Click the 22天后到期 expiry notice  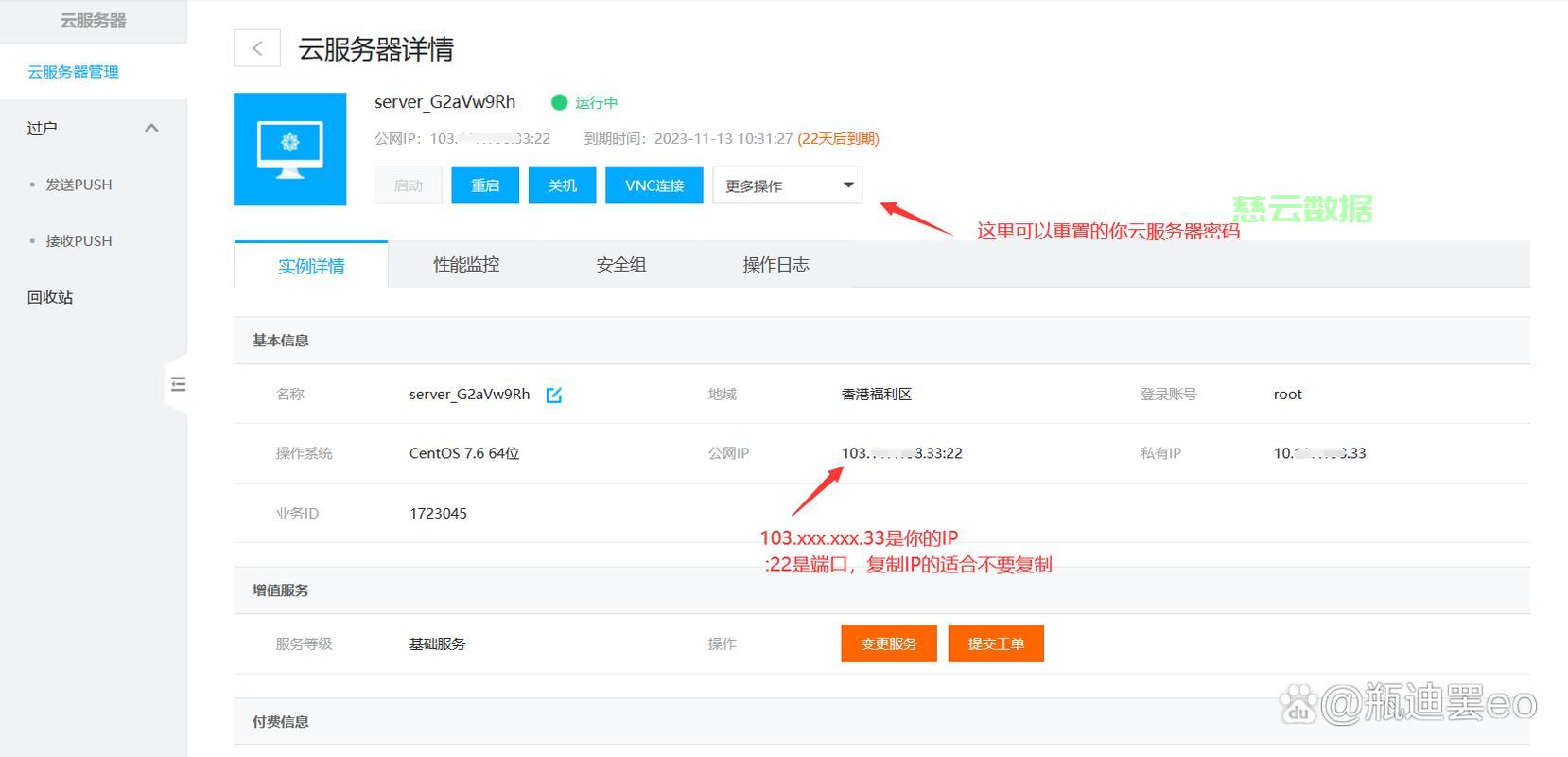click(839, 138)
